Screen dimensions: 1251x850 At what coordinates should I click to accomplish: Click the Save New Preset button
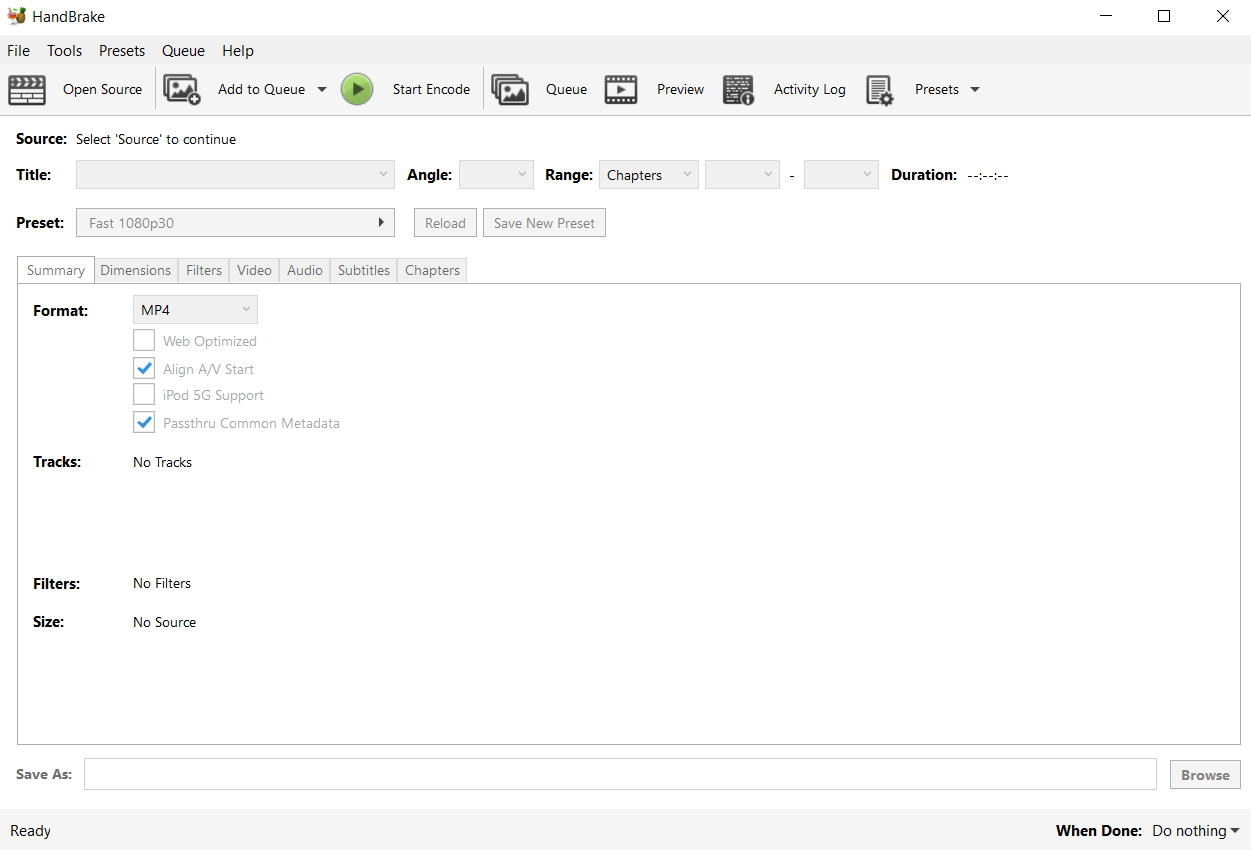[x=544, y=222]
